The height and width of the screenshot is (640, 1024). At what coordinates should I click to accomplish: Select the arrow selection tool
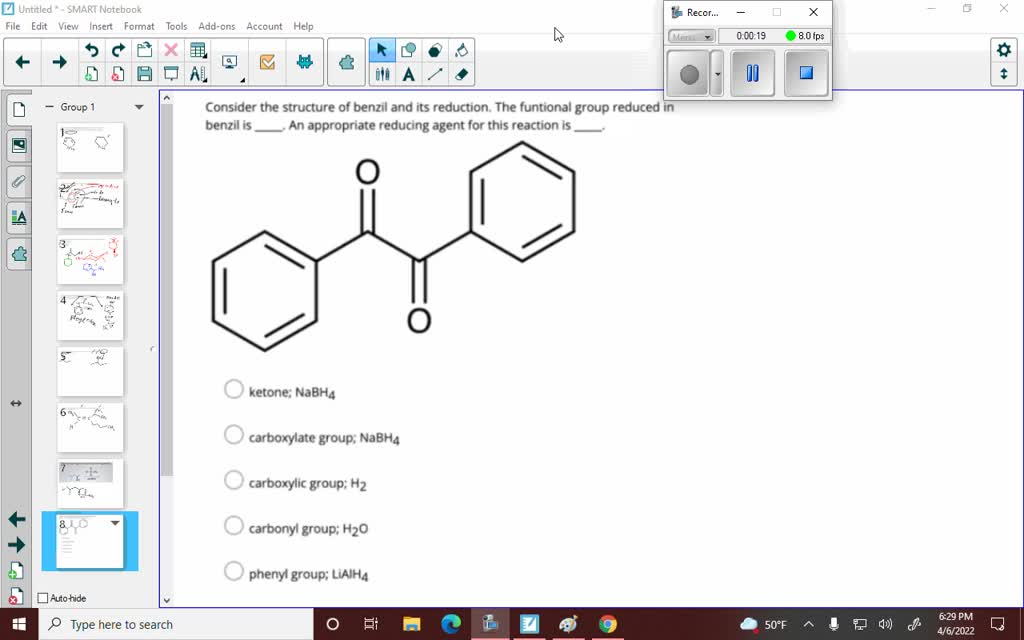click(x=382, y=49)
